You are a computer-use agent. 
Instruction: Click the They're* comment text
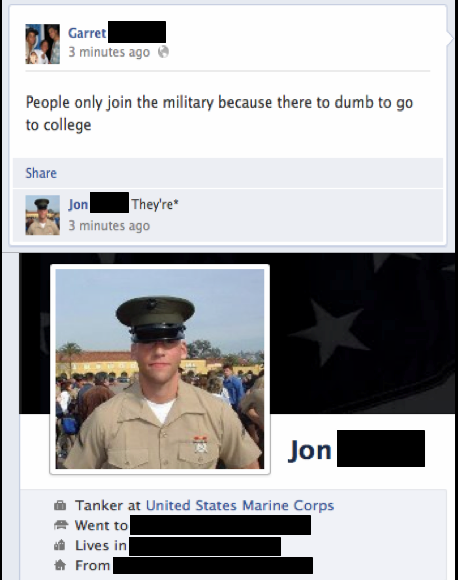[155, 204]
